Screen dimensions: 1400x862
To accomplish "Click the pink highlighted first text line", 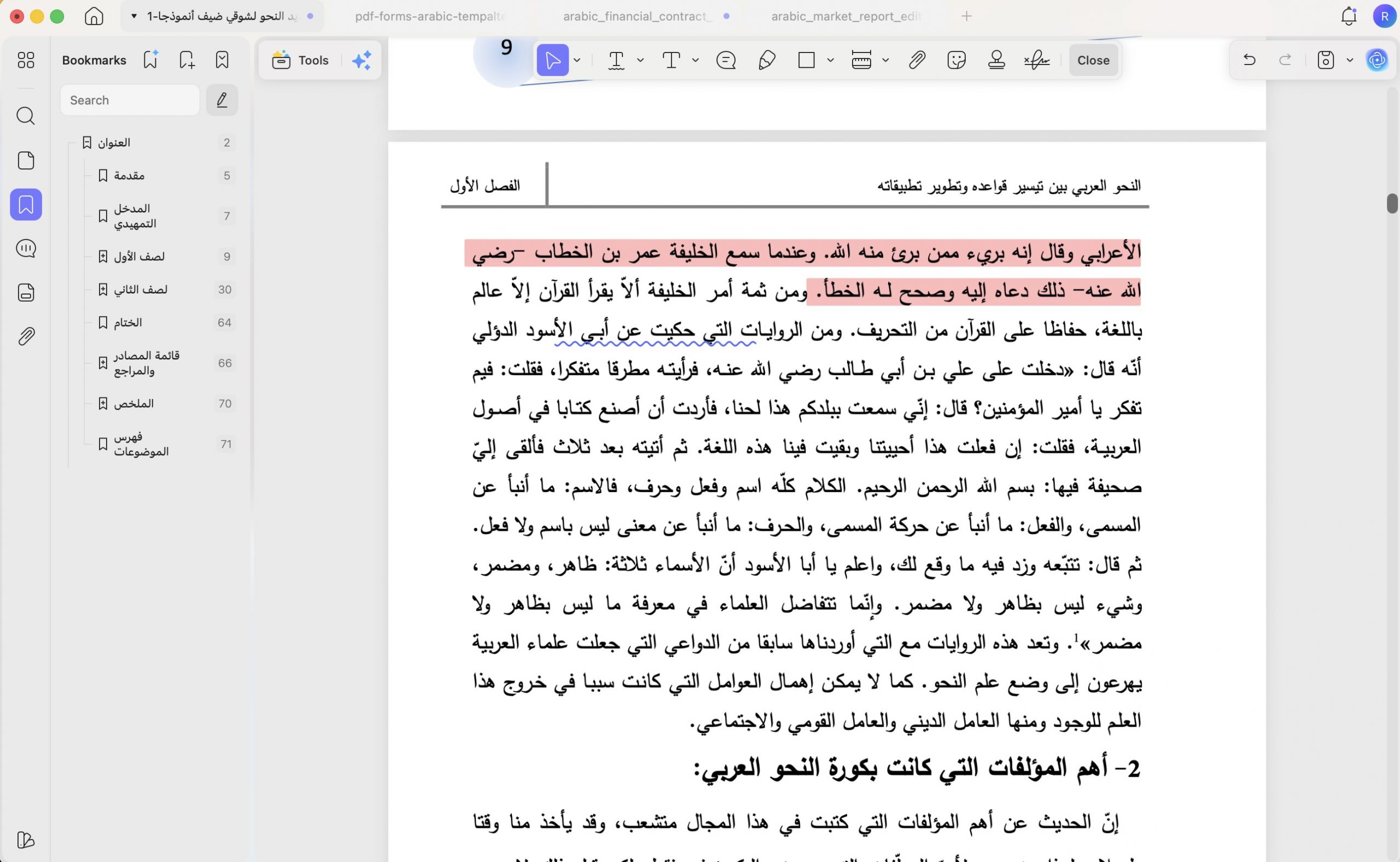I will coord(802,253).
